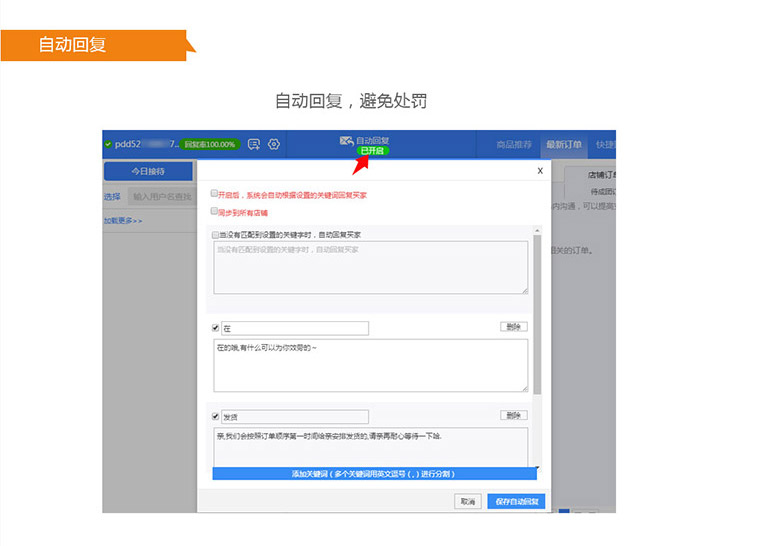Screen dimensions: 760x546
Task: Click 保存自动回复 button
Action: tap(516, 501)
